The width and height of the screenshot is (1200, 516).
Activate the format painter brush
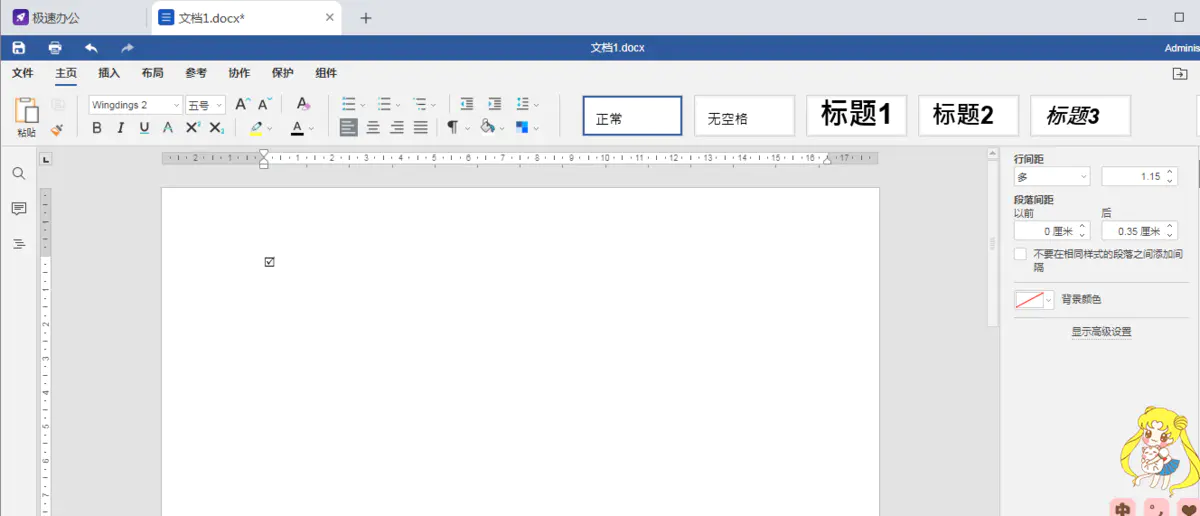pos(57,128)
